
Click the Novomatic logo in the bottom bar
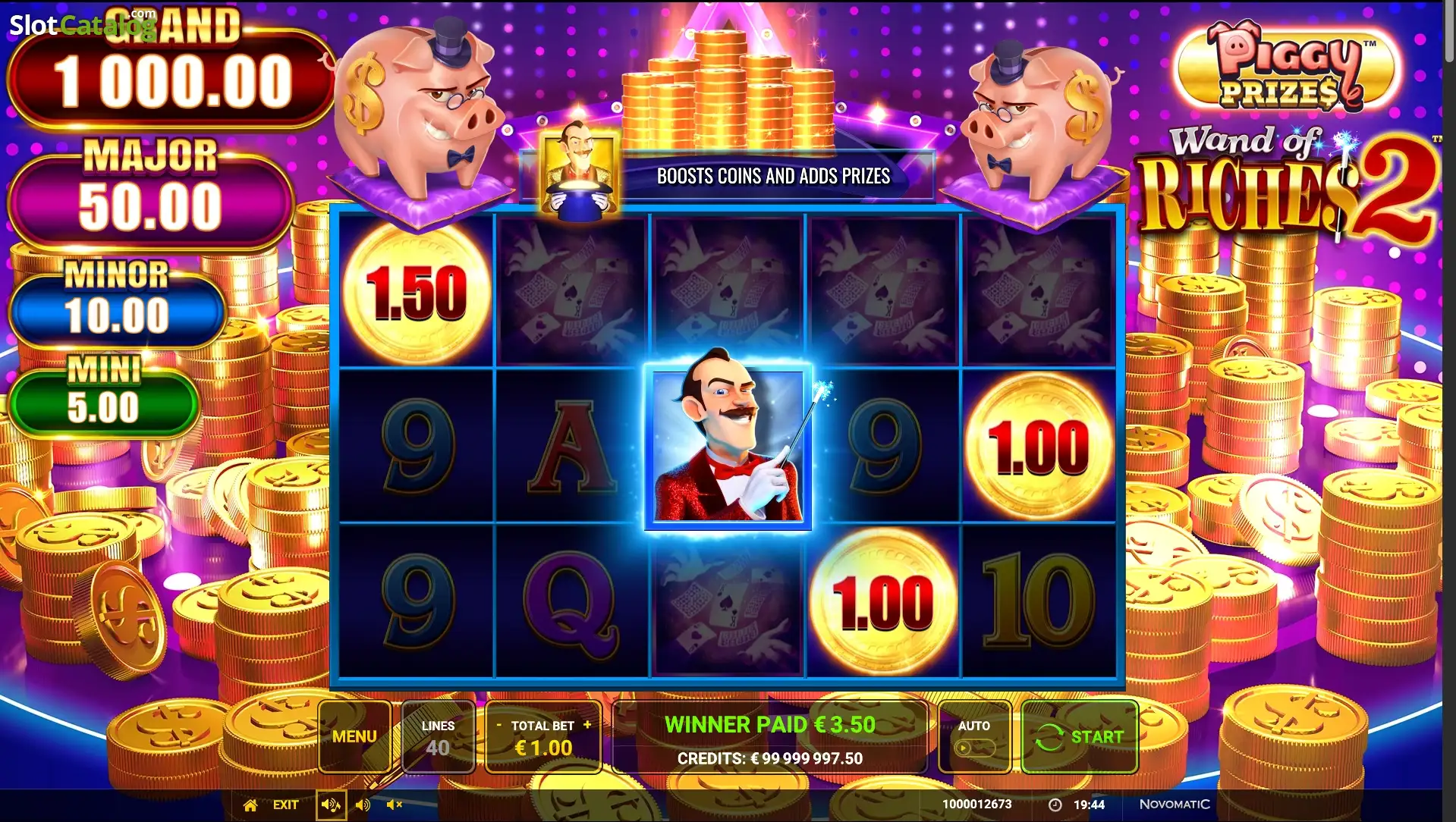1174,804
